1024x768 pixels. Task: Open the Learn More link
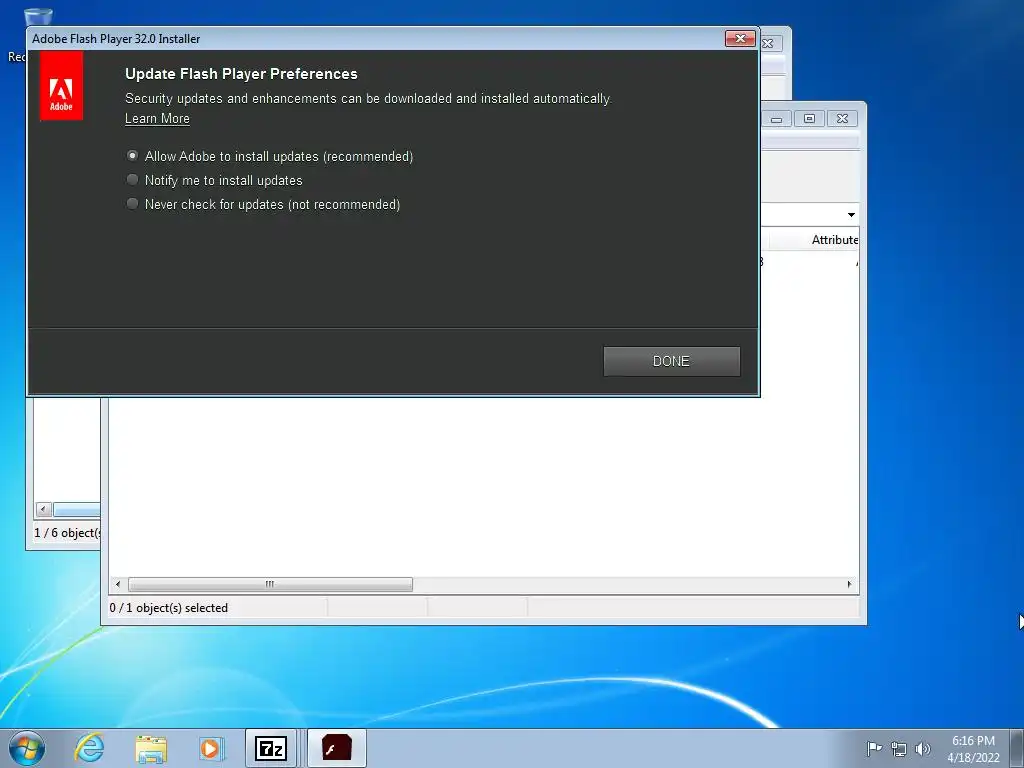(157, 118)
